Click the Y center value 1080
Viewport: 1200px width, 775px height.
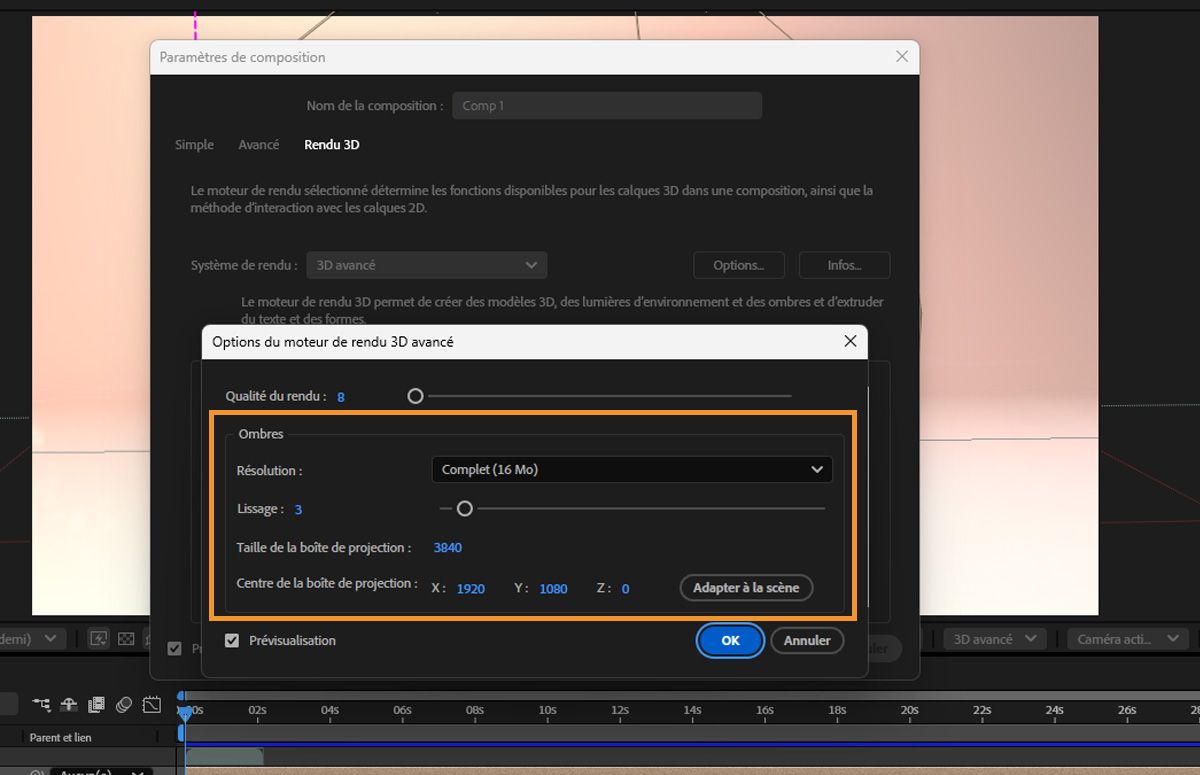(x=553, y=589)
